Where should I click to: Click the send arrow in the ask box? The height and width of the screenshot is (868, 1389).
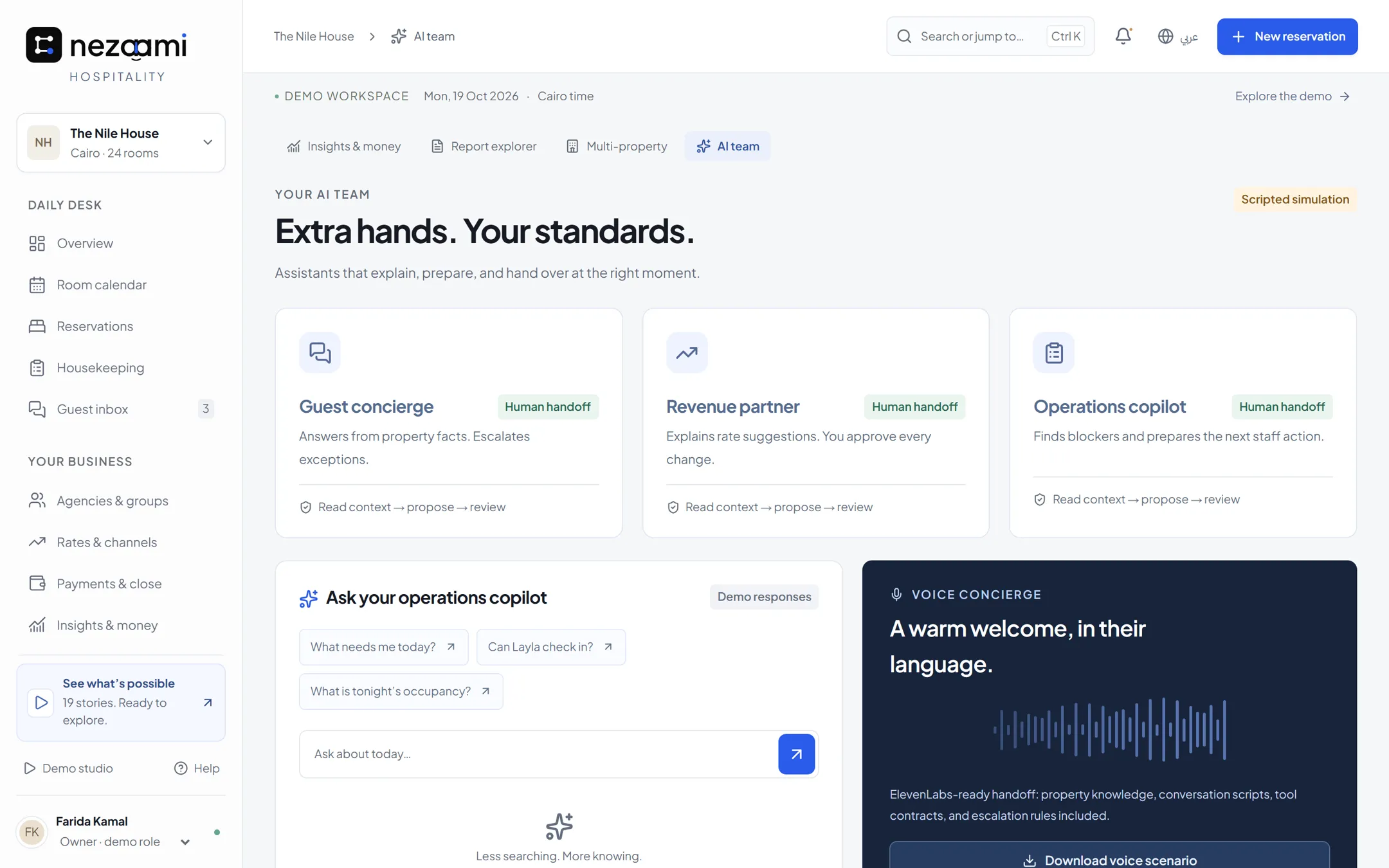click(796, 754)
